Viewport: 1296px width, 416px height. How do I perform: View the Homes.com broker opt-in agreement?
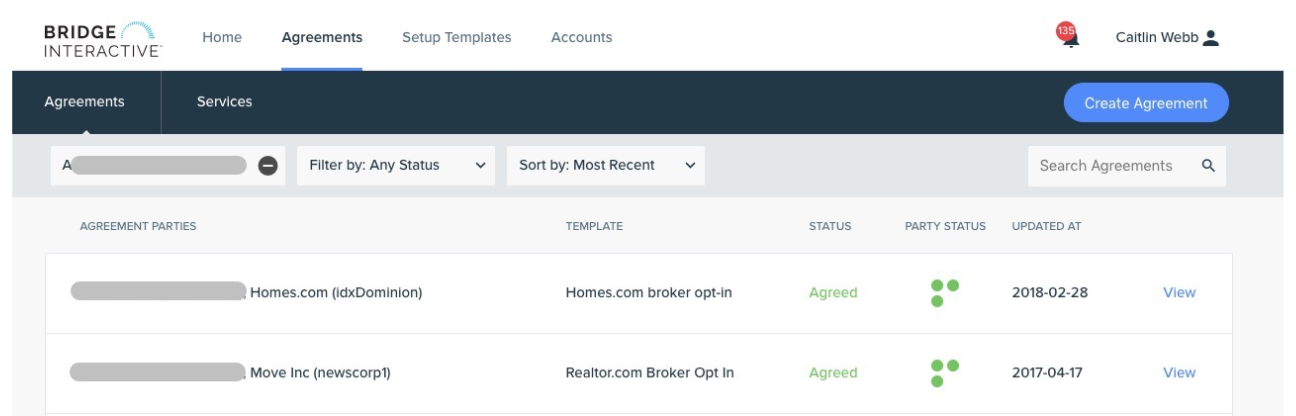pos(1179,293)
